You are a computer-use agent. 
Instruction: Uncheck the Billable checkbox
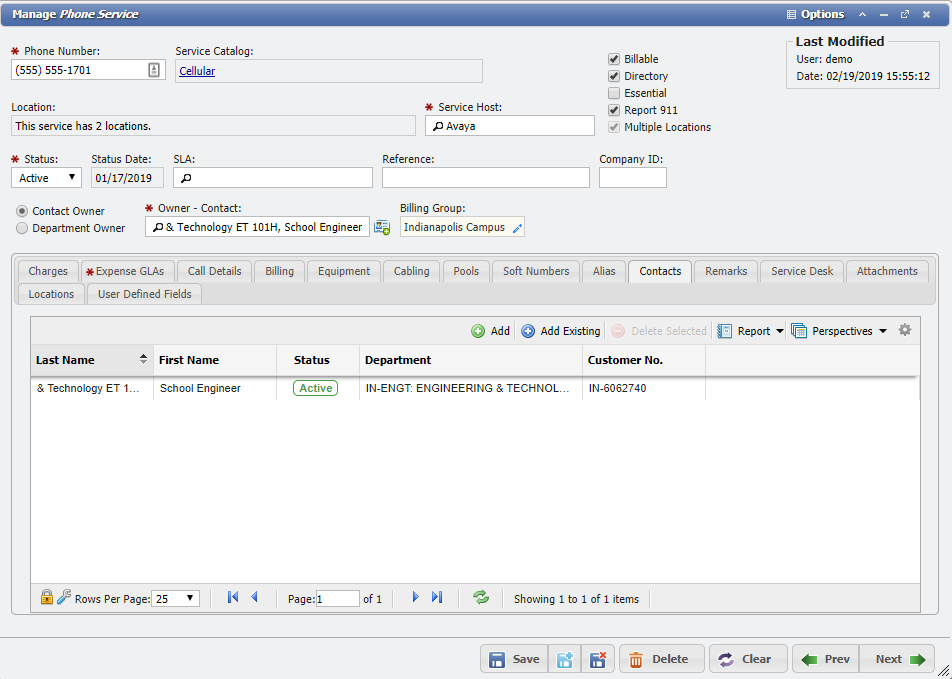[613, 58]
